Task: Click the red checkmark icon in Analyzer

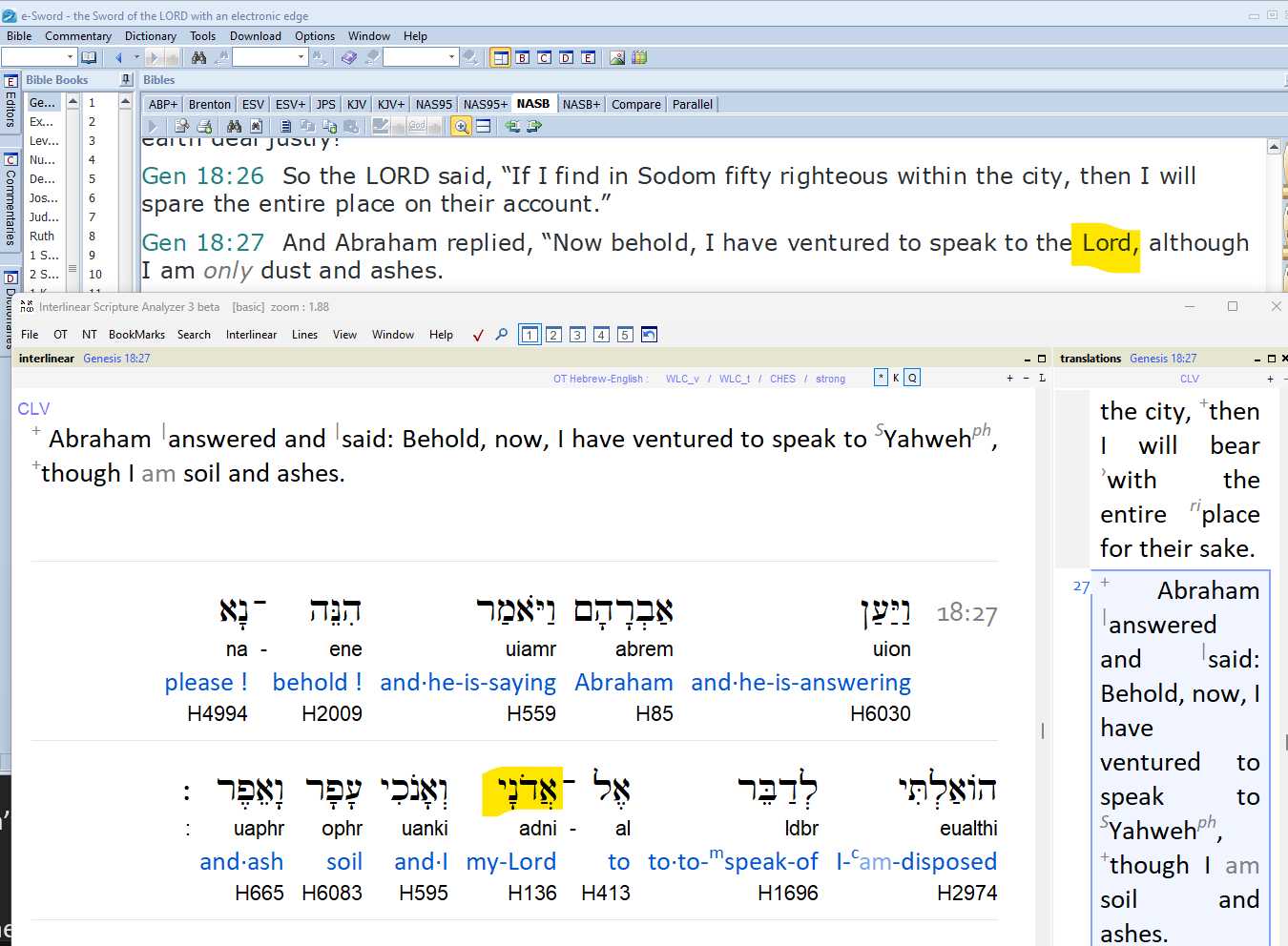Action: point(478,335)
